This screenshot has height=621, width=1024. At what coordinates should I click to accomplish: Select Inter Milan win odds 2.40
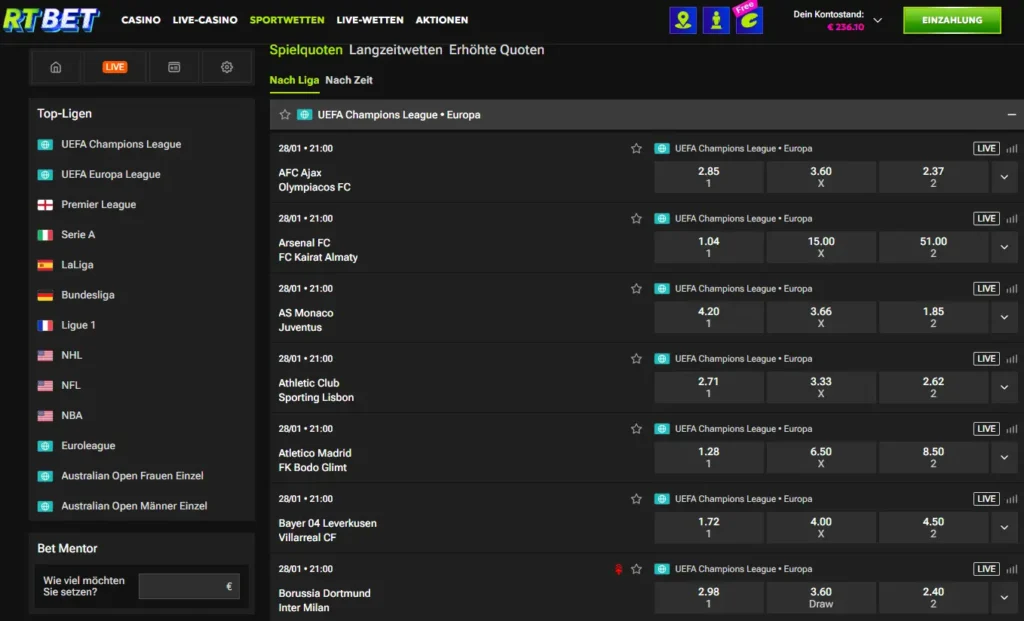(933, 597)
